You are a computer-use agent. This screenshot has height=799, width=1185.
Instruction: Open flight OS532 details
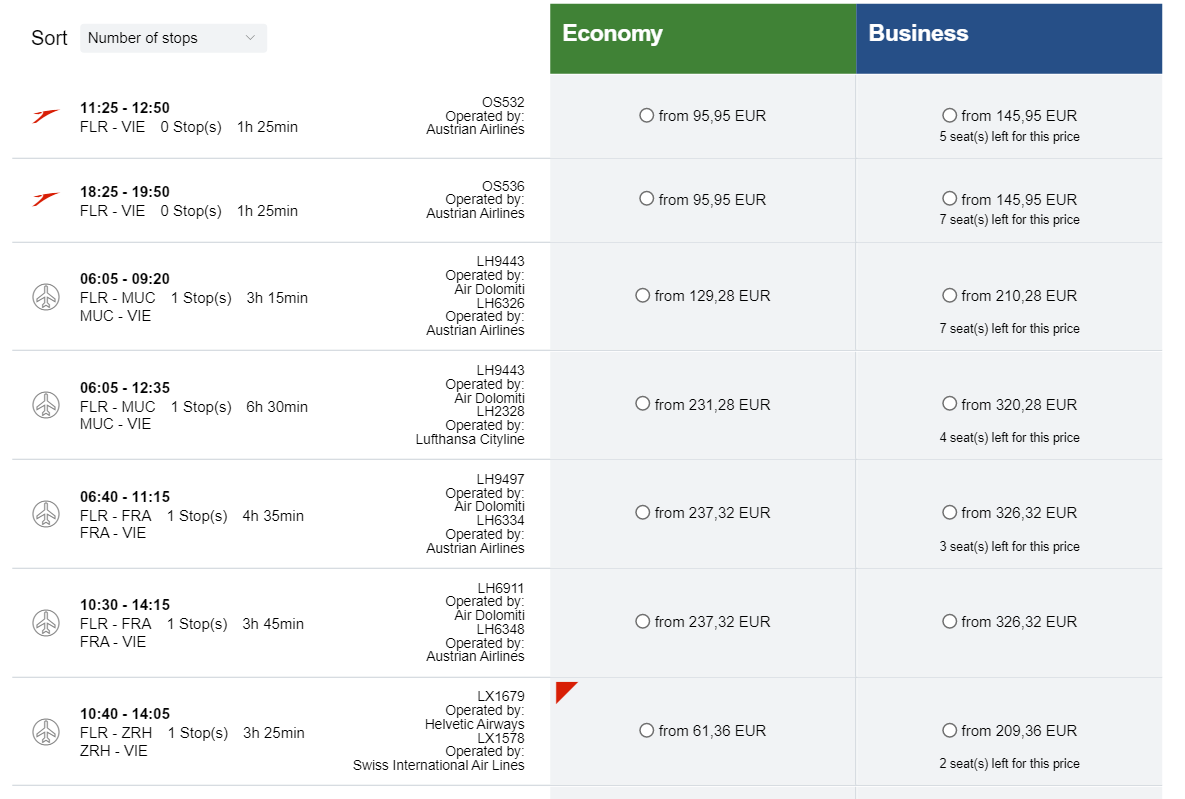[503, 102]
